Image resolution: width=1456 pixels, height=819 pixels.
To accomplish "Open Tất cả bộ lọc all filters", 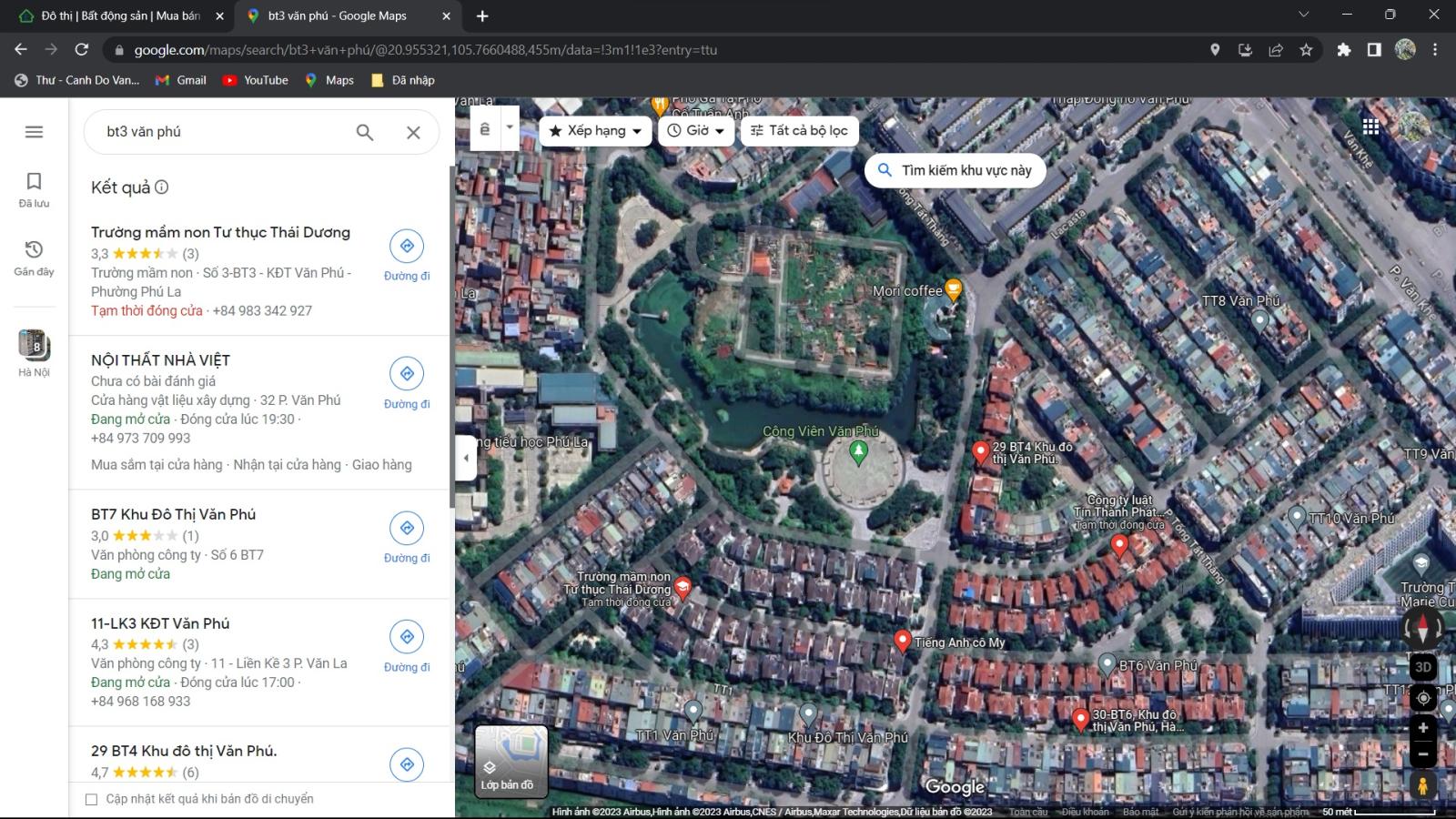I will 799,130.
